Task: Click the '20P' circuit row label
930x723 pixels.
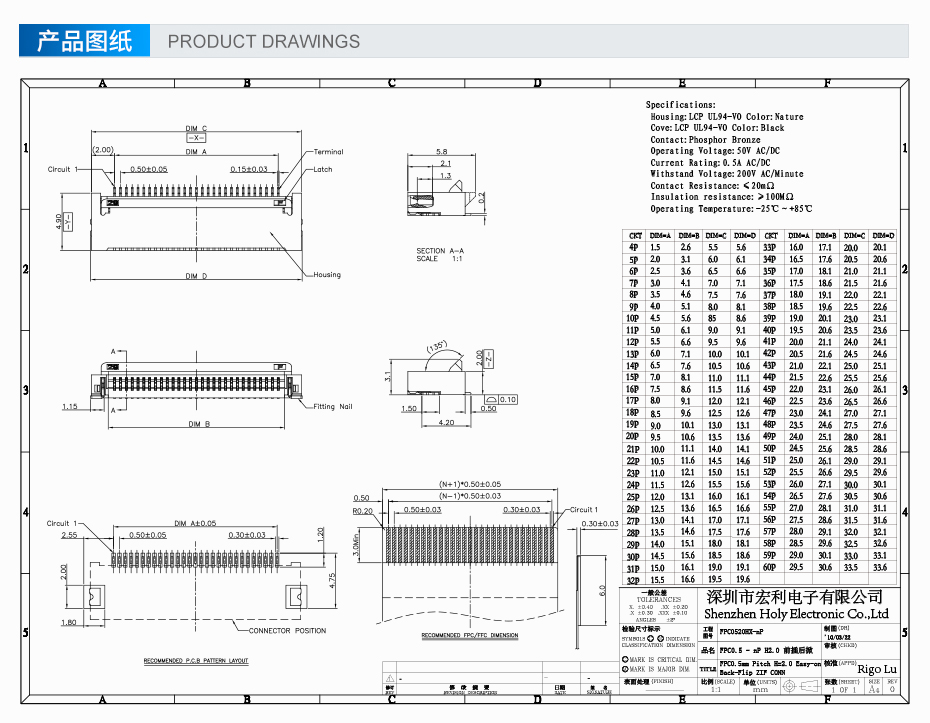Action: tap(632, 437)
